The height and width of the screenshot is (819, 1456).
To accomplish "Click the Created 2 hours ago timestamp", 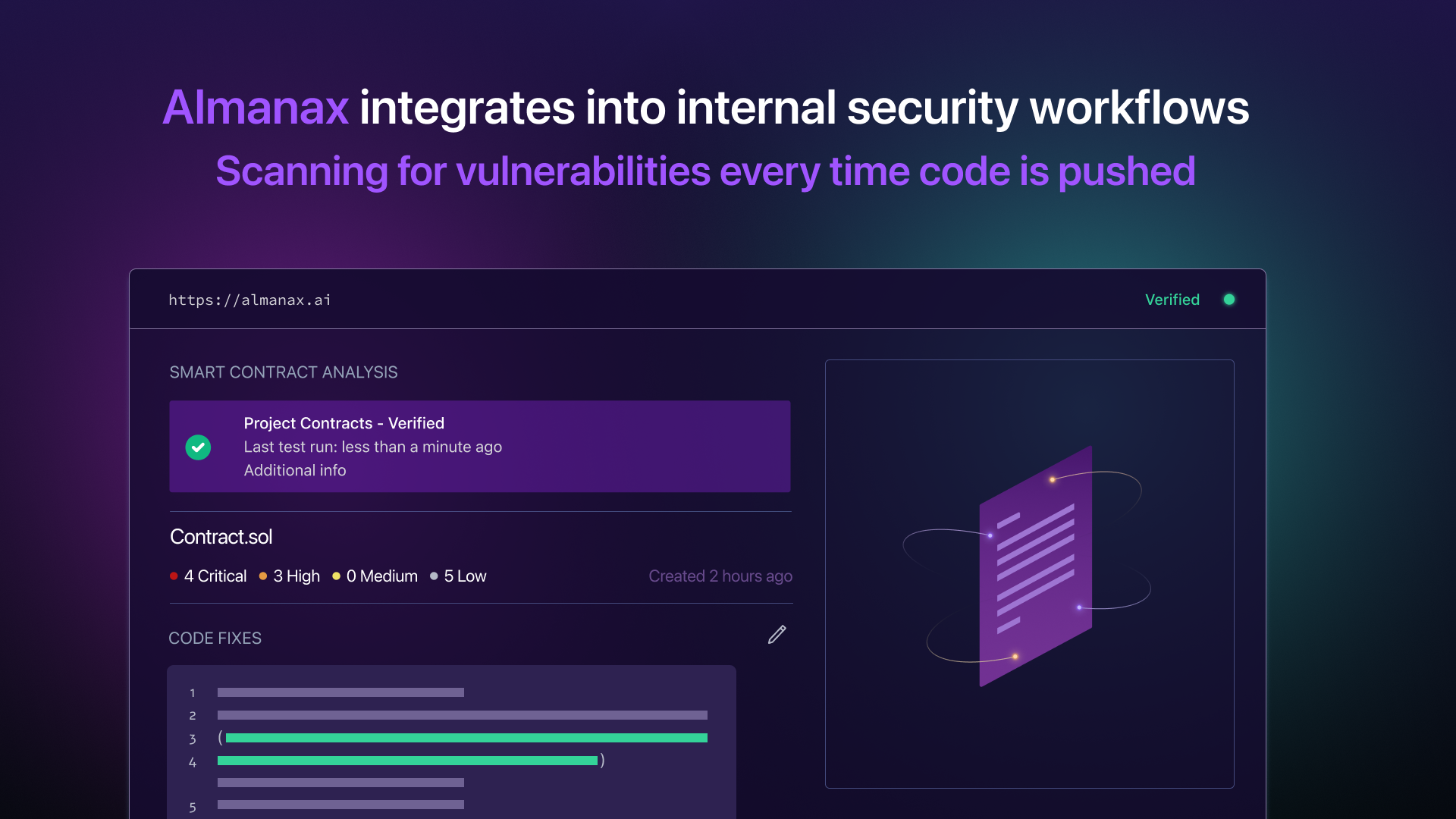I will pos(720,576).
